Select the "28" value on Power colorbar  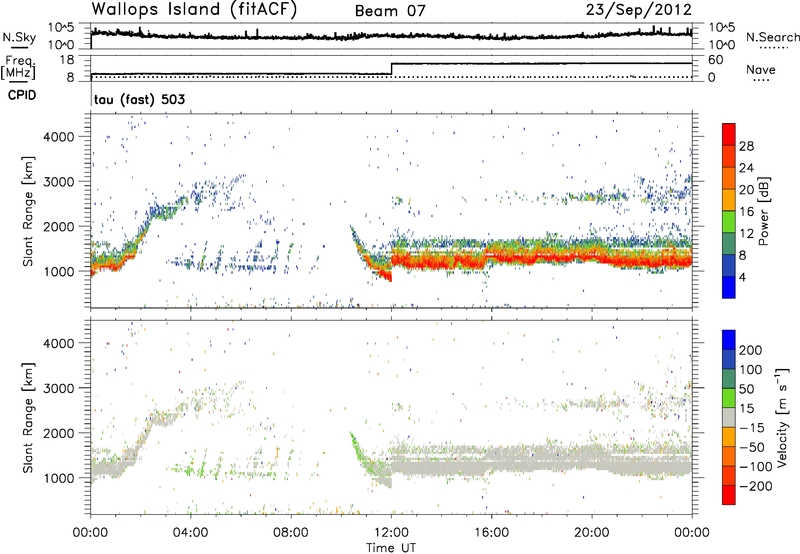coord(746,146)
